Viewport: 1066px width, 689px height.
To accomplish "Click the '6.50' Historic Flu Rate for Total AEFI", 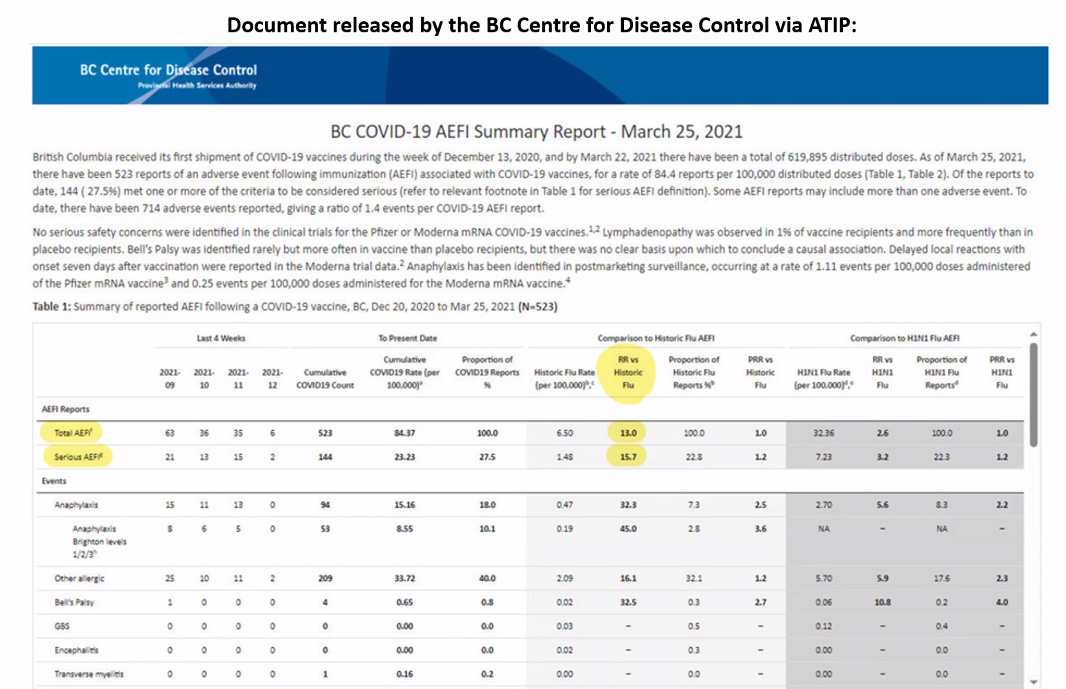I will (564, 433).
